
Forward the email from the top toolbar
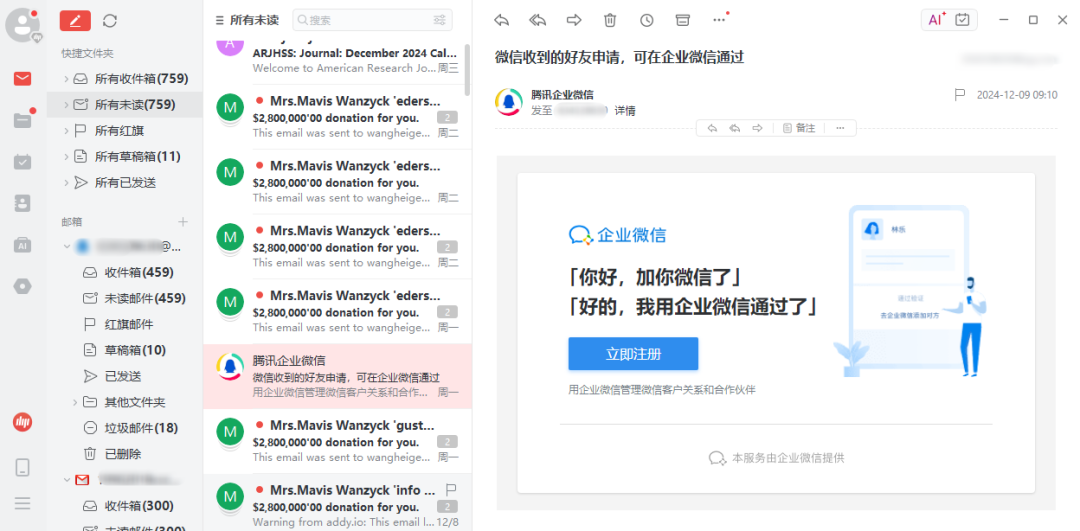click(574, 20)
